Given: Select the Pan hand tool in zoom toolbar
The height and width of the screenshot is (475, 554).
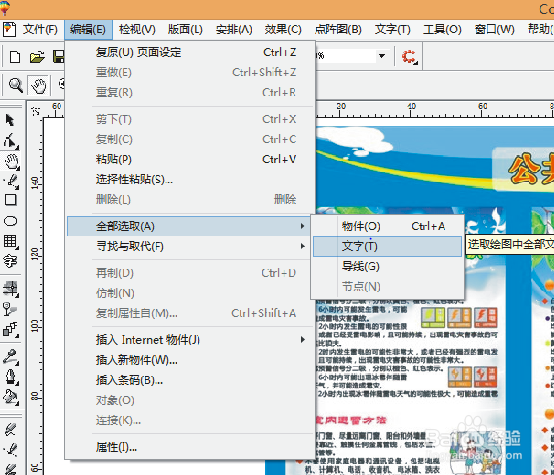Looking at the screenshot, I should click(x=39, y=86).
